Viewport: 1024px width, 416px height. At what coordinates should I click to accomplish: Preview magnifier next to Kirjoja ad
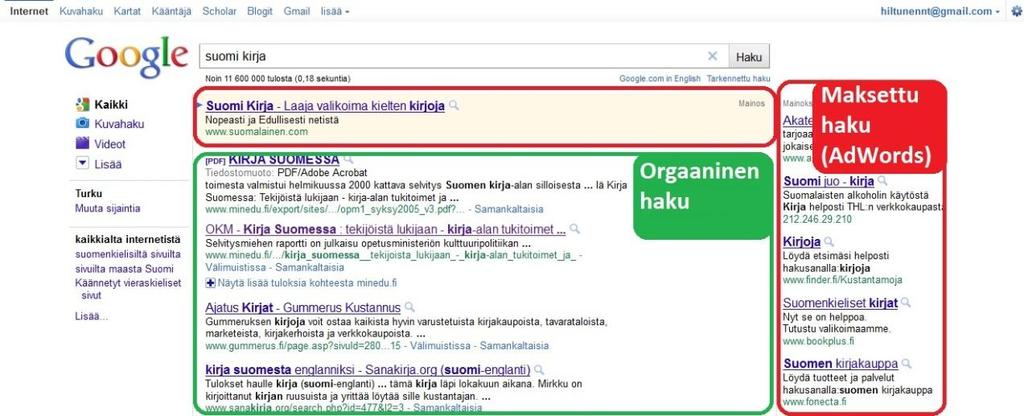[x=829, y=242]
